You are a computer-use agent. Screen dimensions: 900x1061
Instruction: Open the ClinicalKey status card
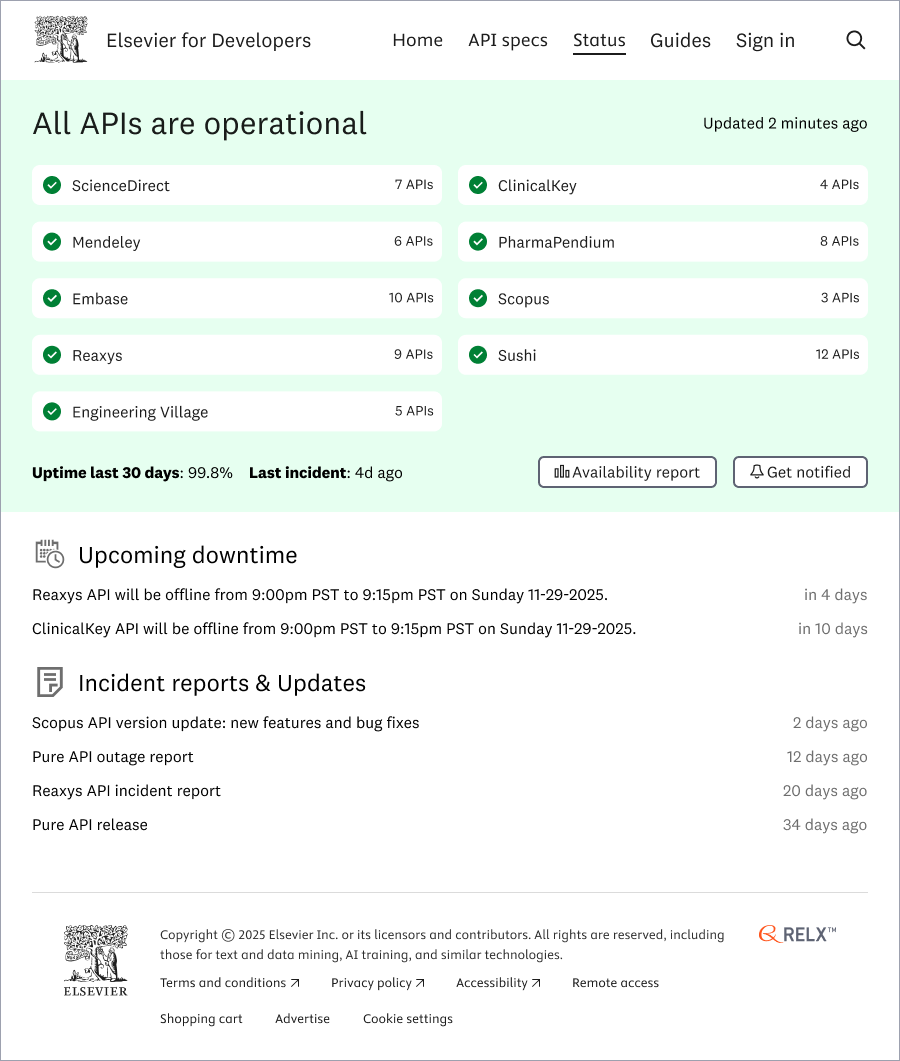pyautogui.click(x=663, y=185)
